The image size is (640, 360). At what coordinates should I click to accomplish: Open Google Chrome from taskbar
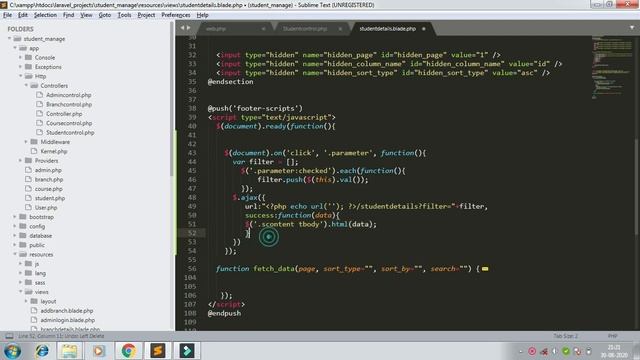(128, 351)
